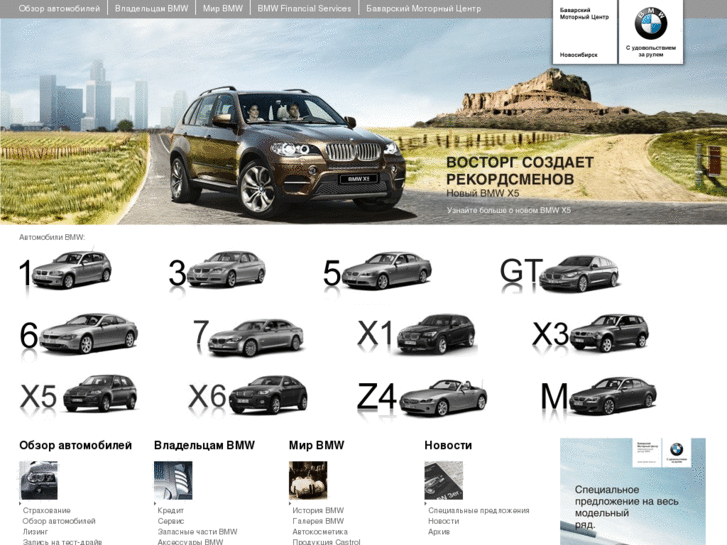
Task: Open the Автокосметика link
Action: 320,532
